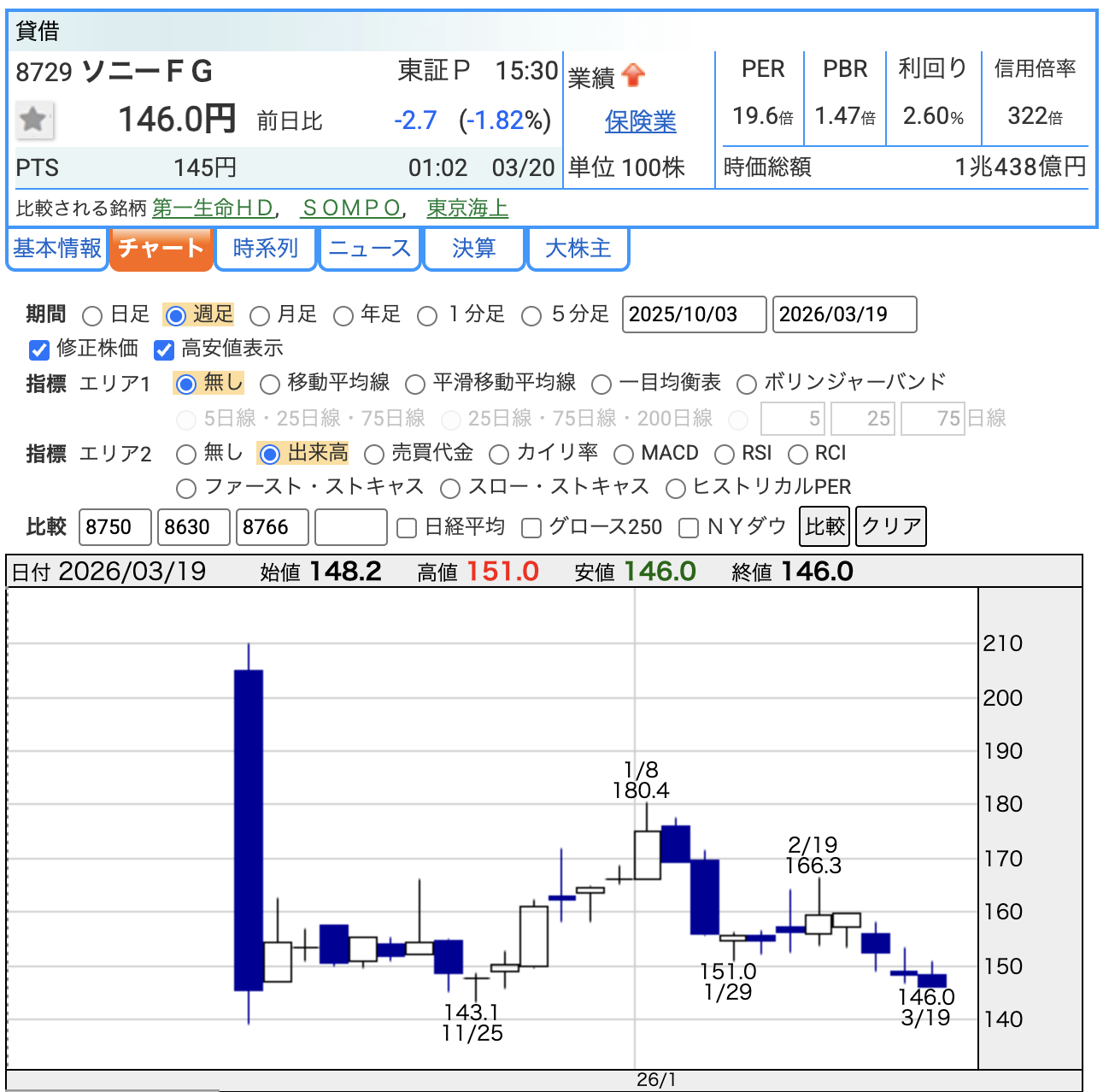1109x1092 pixels.
Task: Open the 大株主 tab
Action: (578, 249)
